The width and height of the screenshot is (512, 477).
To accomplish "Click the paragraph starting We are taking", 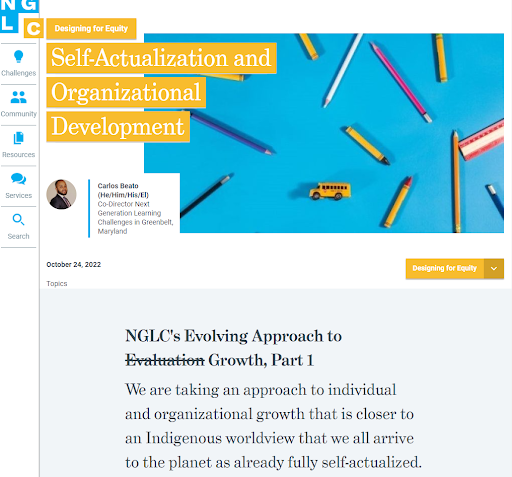I will (273, 426).
